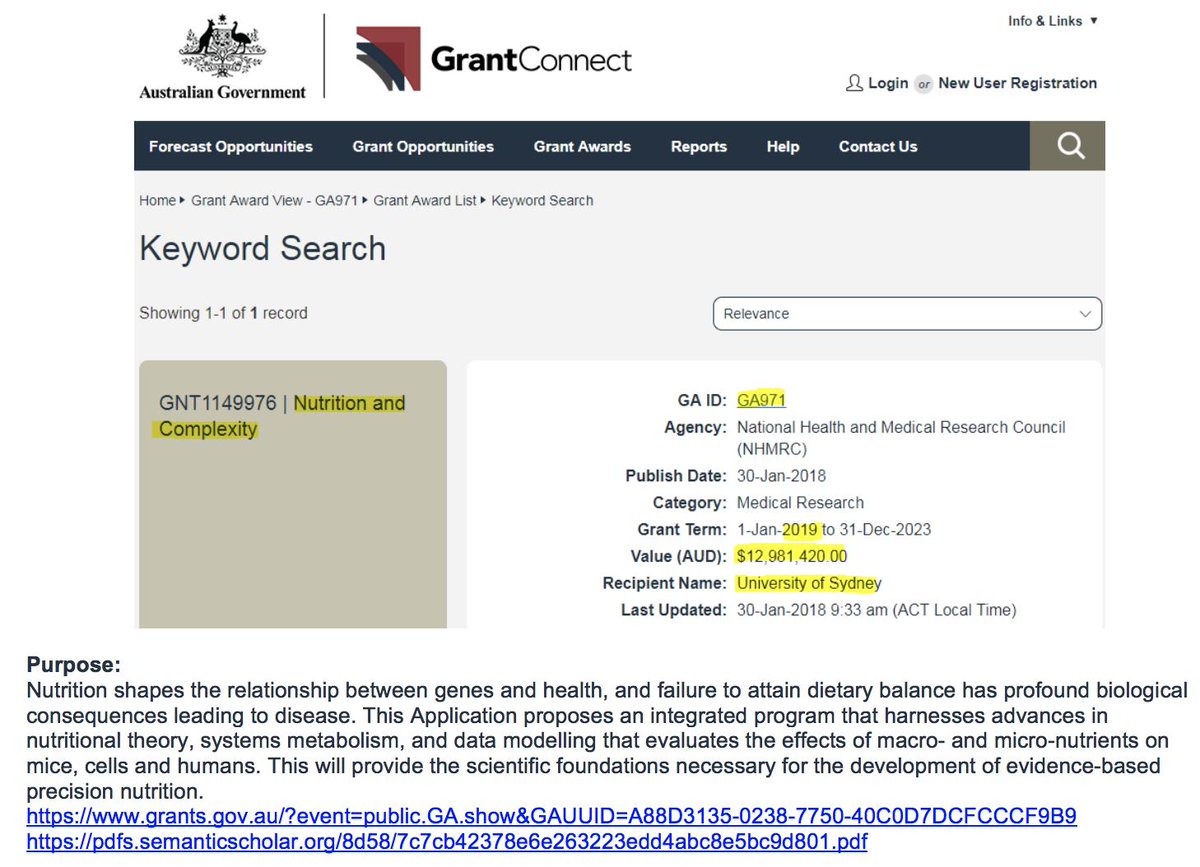The width and height of the screenshot is (1200, 867).
Task: Expand the Info & Links menu
Action: [1053, 21]
